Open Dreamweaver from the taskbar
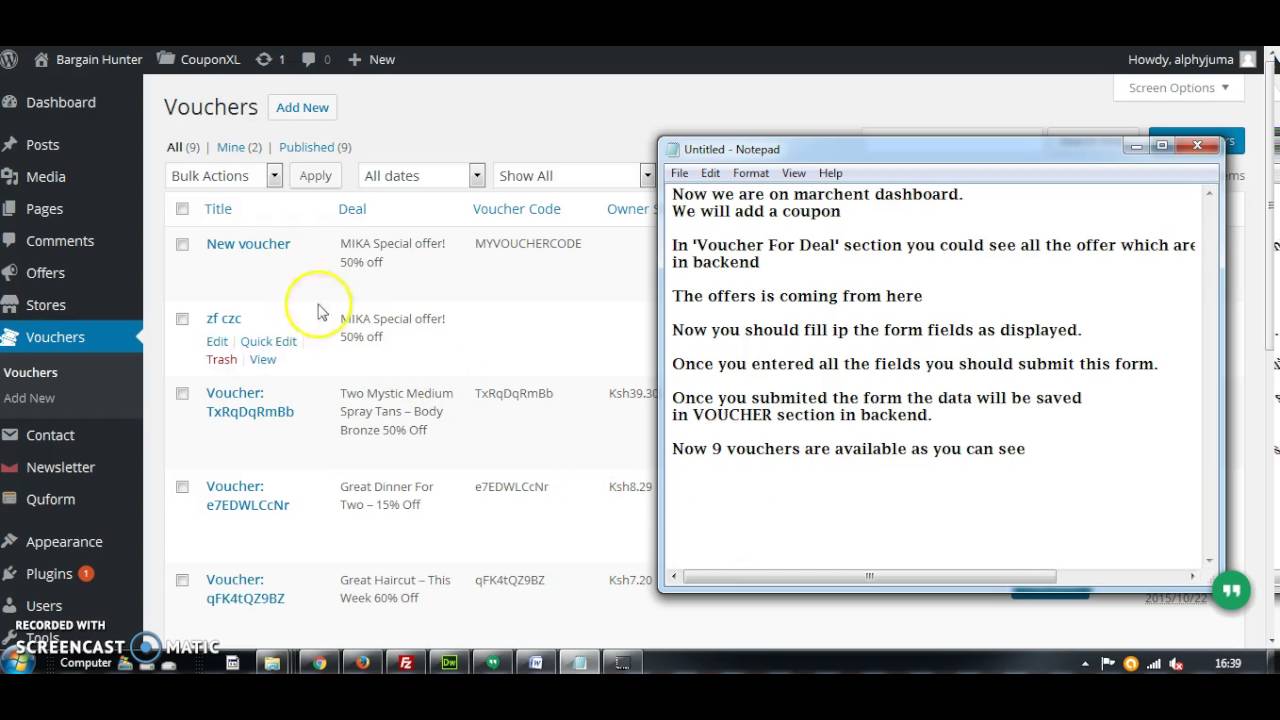The image size is (1280, 720). [449, 662]
